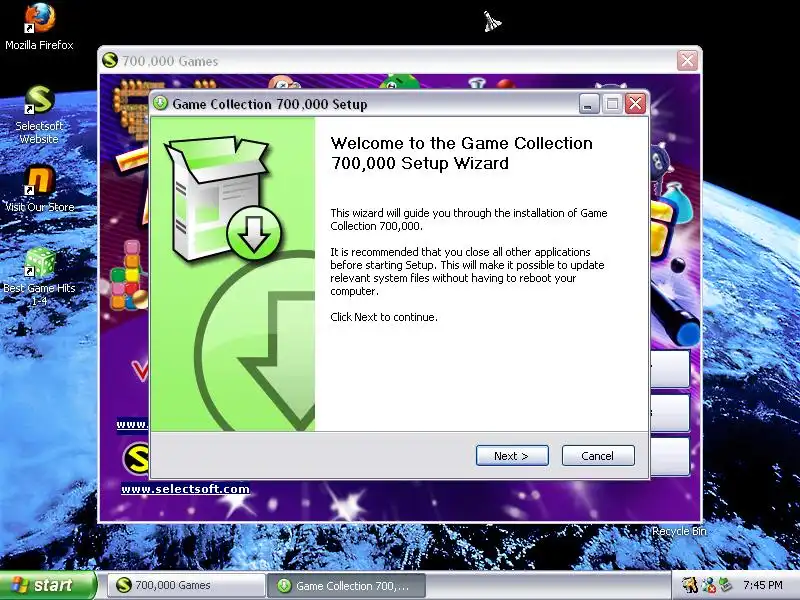Close the 700,000 Games background window
800x600 pixels.
[687, 61]
